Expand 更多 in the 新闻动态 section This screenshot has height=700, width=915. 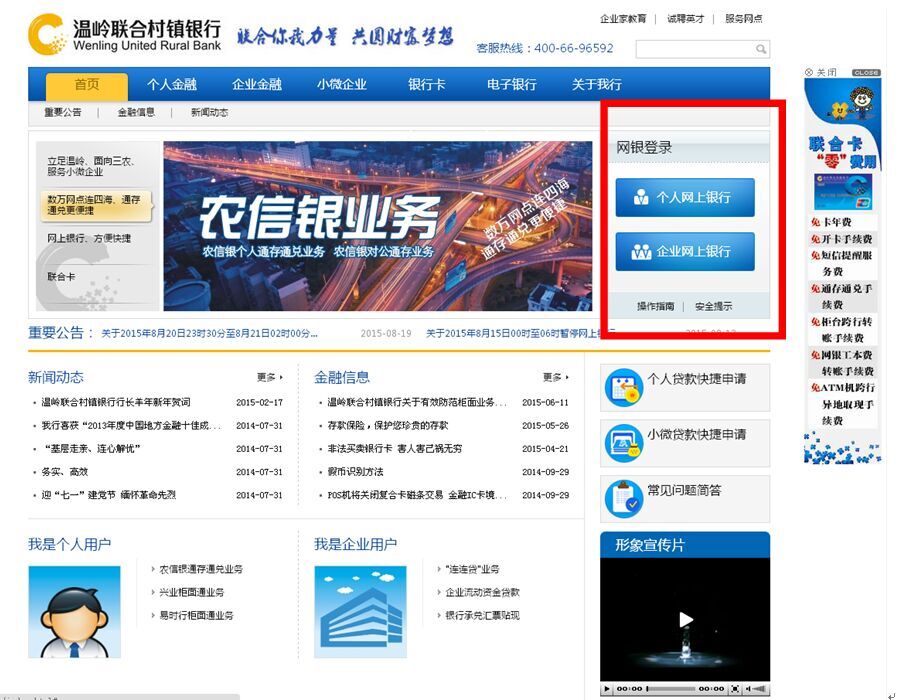[269, 378]
